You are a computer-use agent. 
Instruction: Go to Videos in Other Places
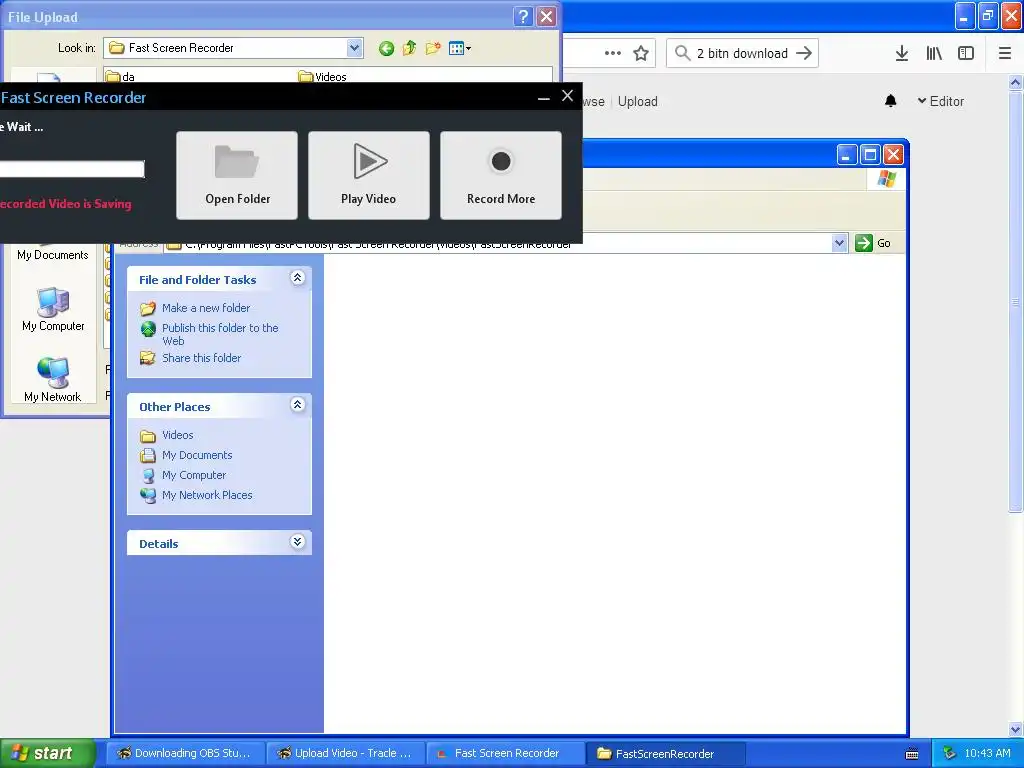(177, 435)
